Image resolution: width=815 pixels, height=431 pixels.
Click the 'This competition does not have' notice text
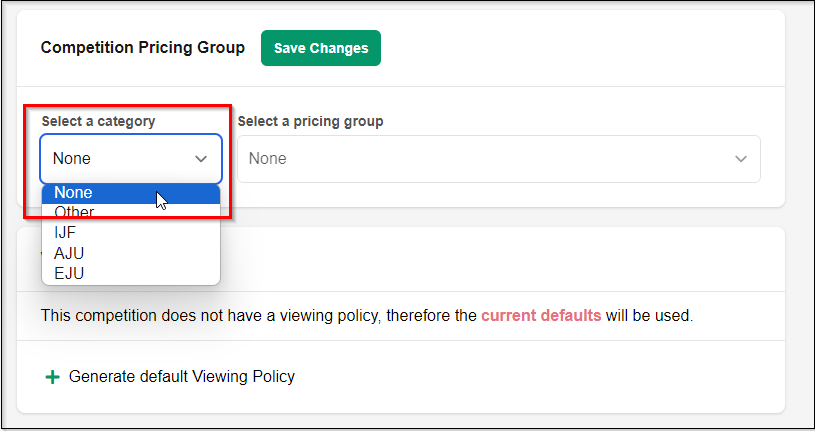(x=200, y=316)
